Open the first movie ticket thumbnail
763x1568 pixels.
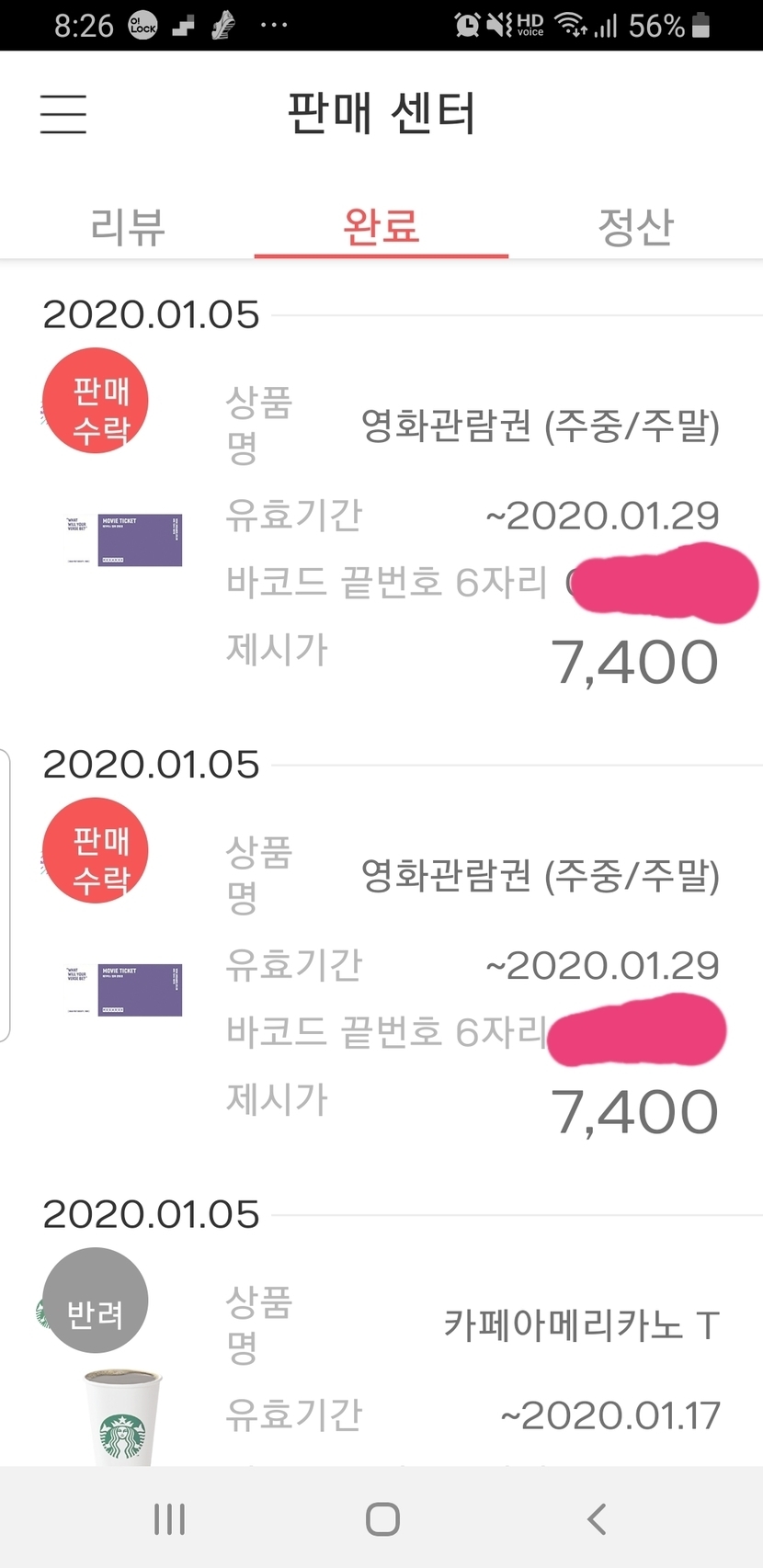(x=125, y=540)
